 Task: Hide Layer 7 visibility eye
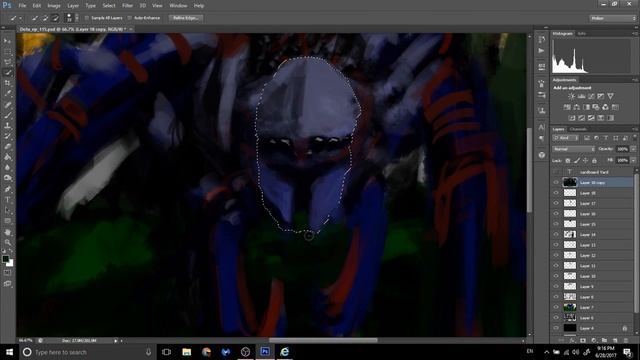click(x=556, y=307)
